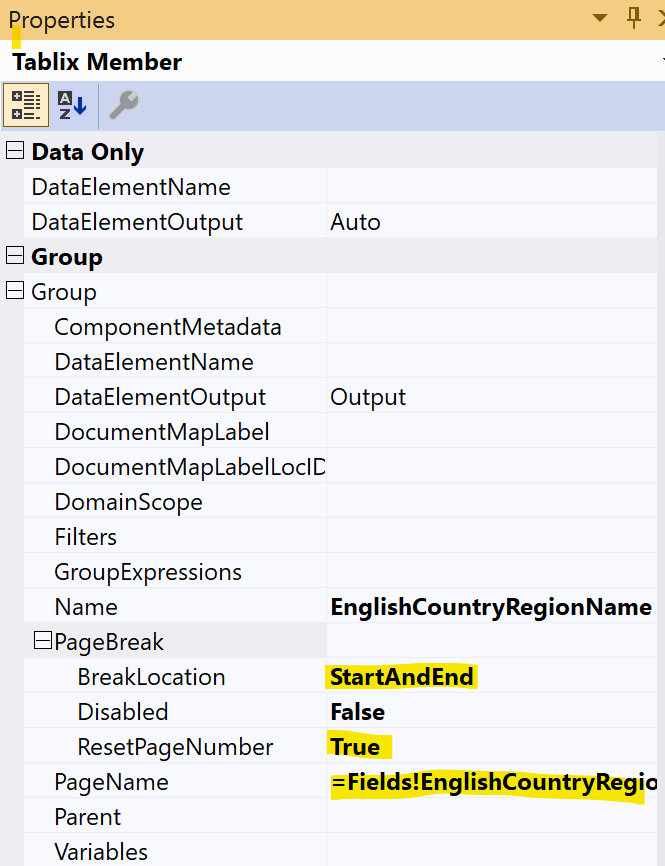Screen dimensions: 665x866
Task: Select the Filters property row
Action: pos(340,537)
